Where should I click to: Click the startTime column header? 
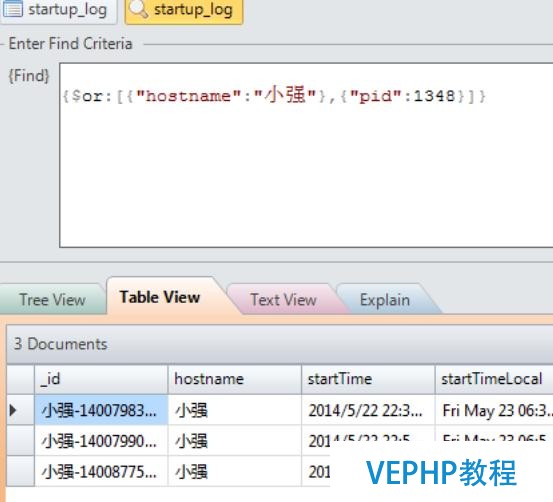click(369, 379)
